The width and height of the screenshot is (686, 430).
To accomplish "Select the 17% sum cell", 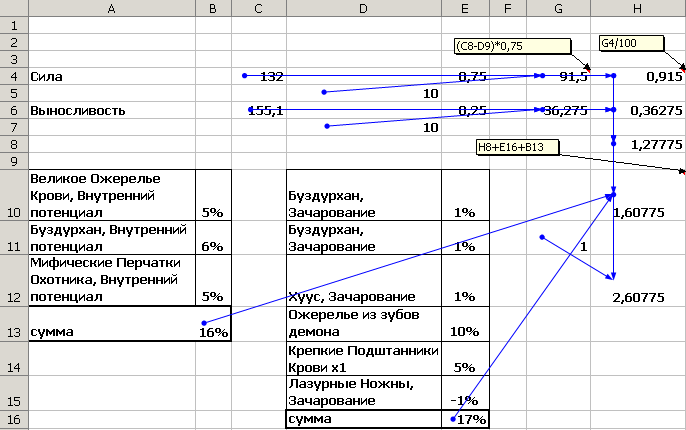I will 466,420.
